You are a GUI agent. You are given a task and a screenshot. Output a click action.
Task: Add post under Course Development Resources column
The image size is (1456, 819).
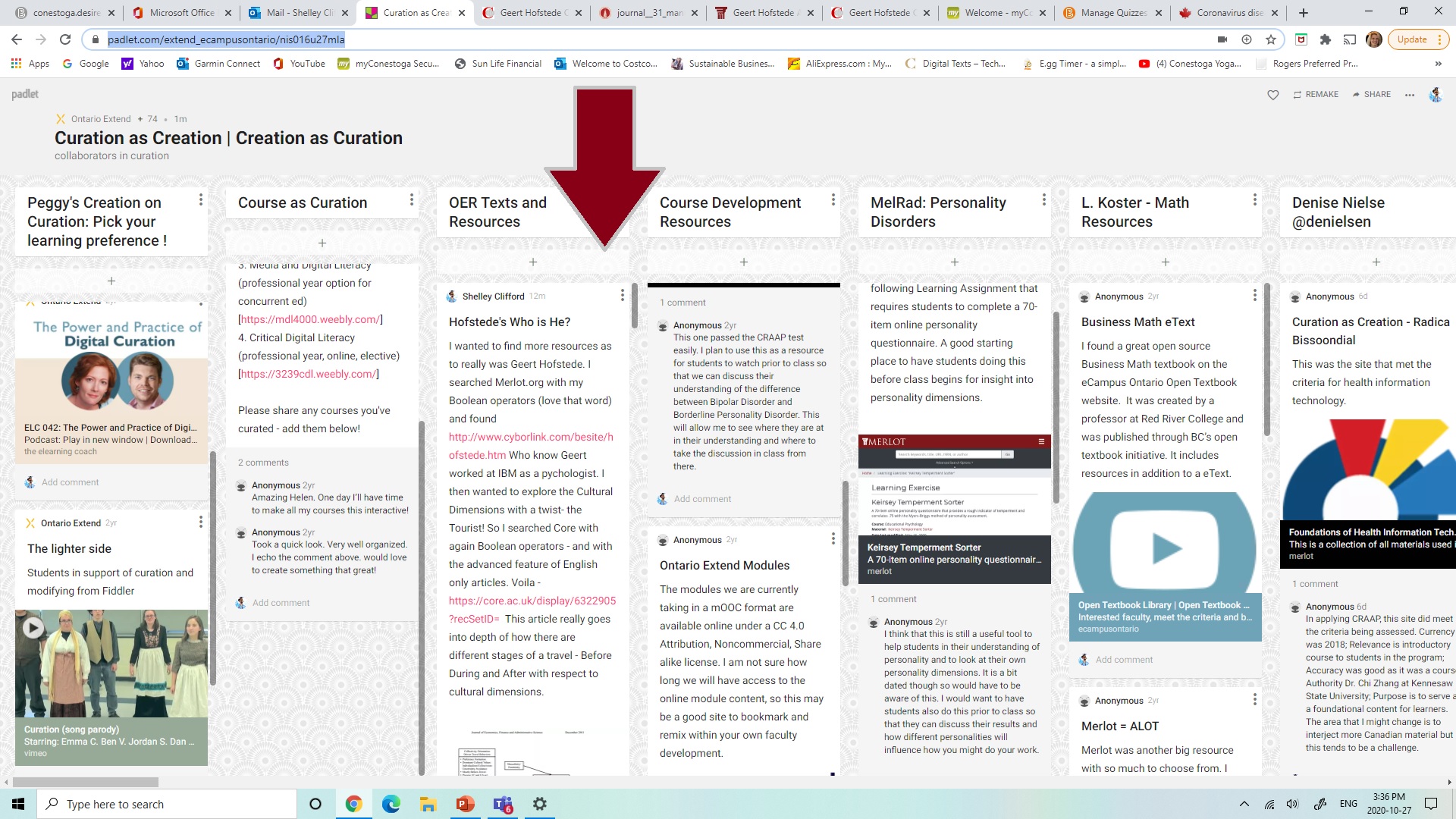[744, 262]
